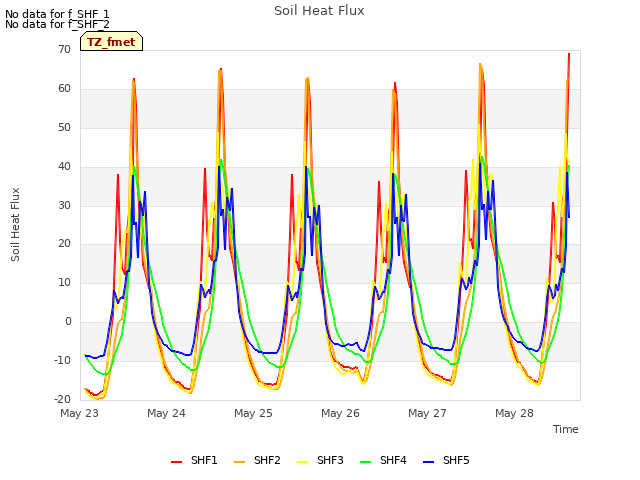
Task: Click the May 23 x-axis tick label
Action: tap(79, 413)
